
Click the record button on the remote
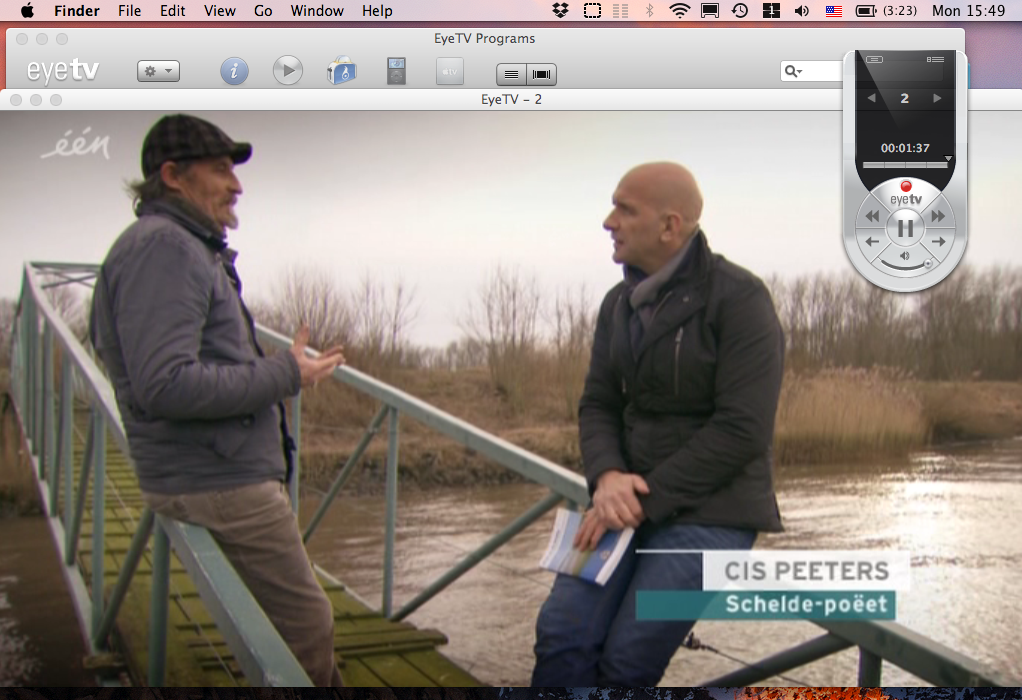click(905, 186)
